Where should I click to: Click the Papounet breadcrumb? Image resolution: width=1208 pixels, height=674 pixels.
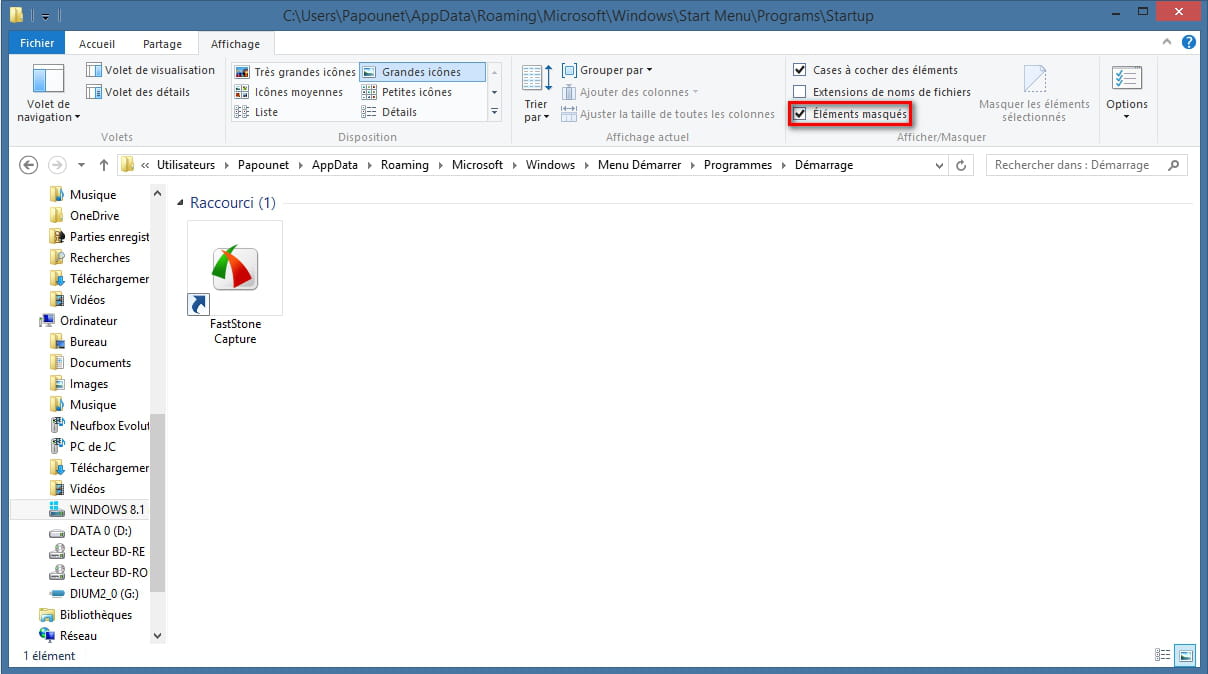click(x=264, y=165)
